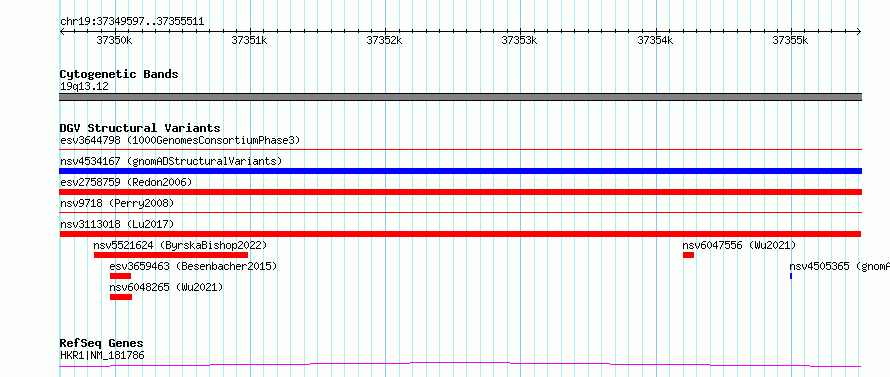Screen dimensions: 890x377
Task: Click the Cytogenetic Bands track title
Action: 119,74
